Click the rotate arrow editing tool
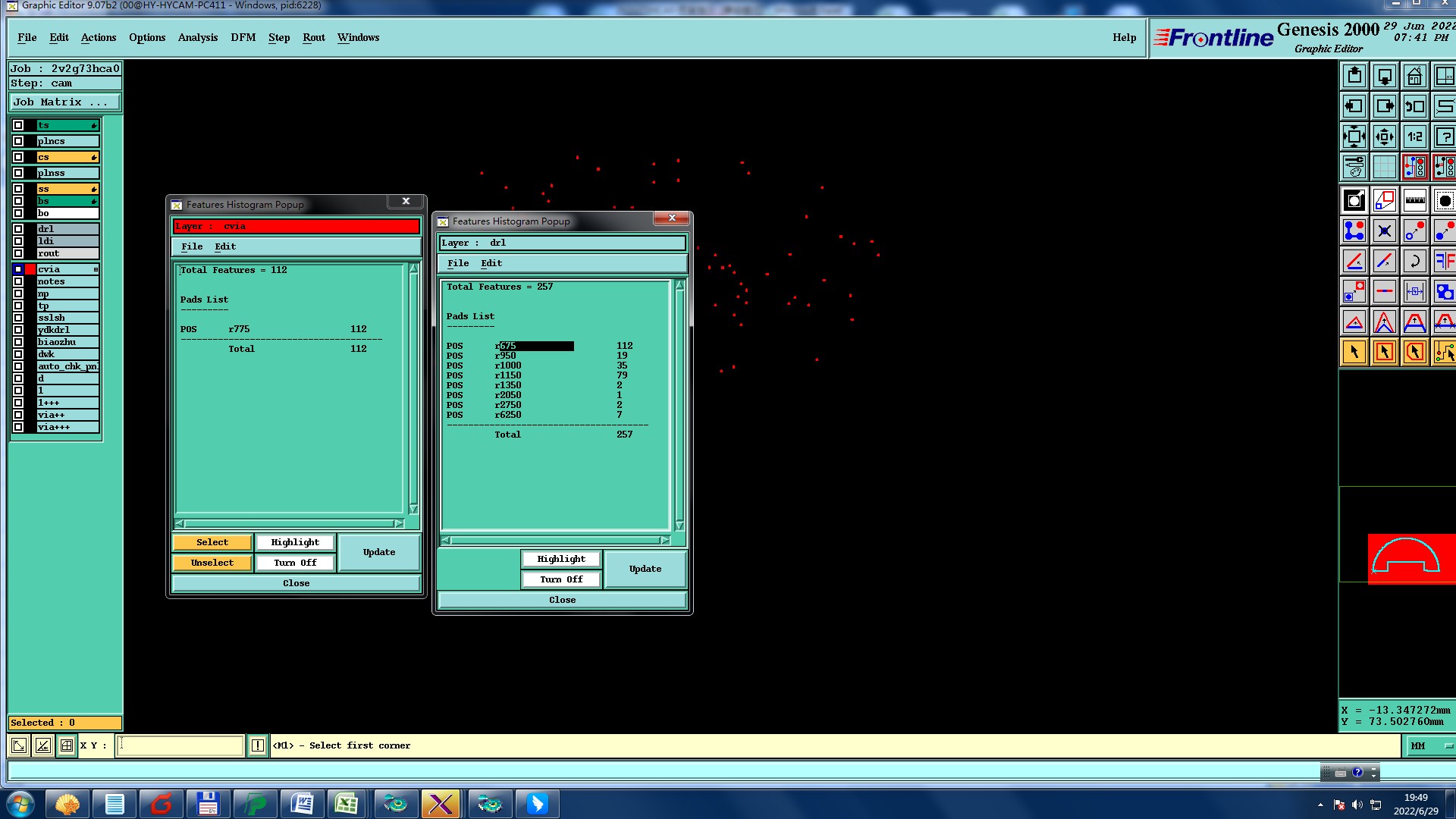Image resolution: width=1456 pixels, height=819 pixels. pyautogui.click(x=1414, y=261)
